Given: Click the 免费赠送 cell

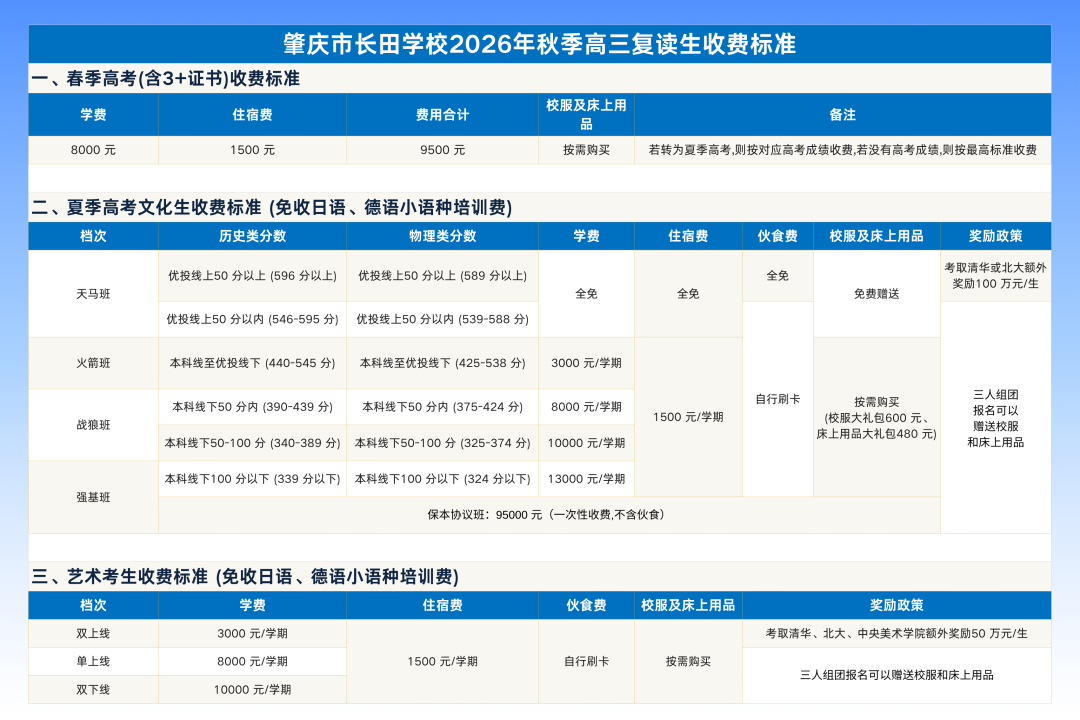Looking at the screenshot, I should (x=876, y=294).
